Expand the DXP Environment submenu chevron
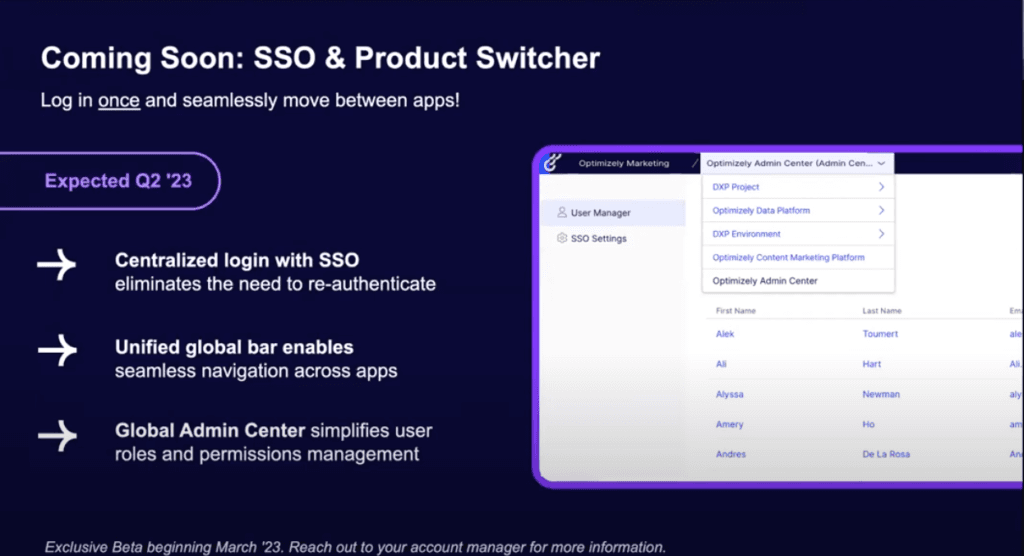This screenshot has height=556, width=1024. 881,234
